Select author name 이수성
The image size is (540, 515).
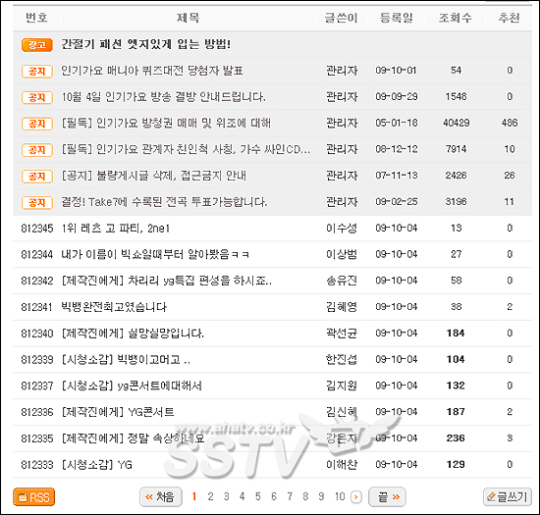click(x=342, y=228)
